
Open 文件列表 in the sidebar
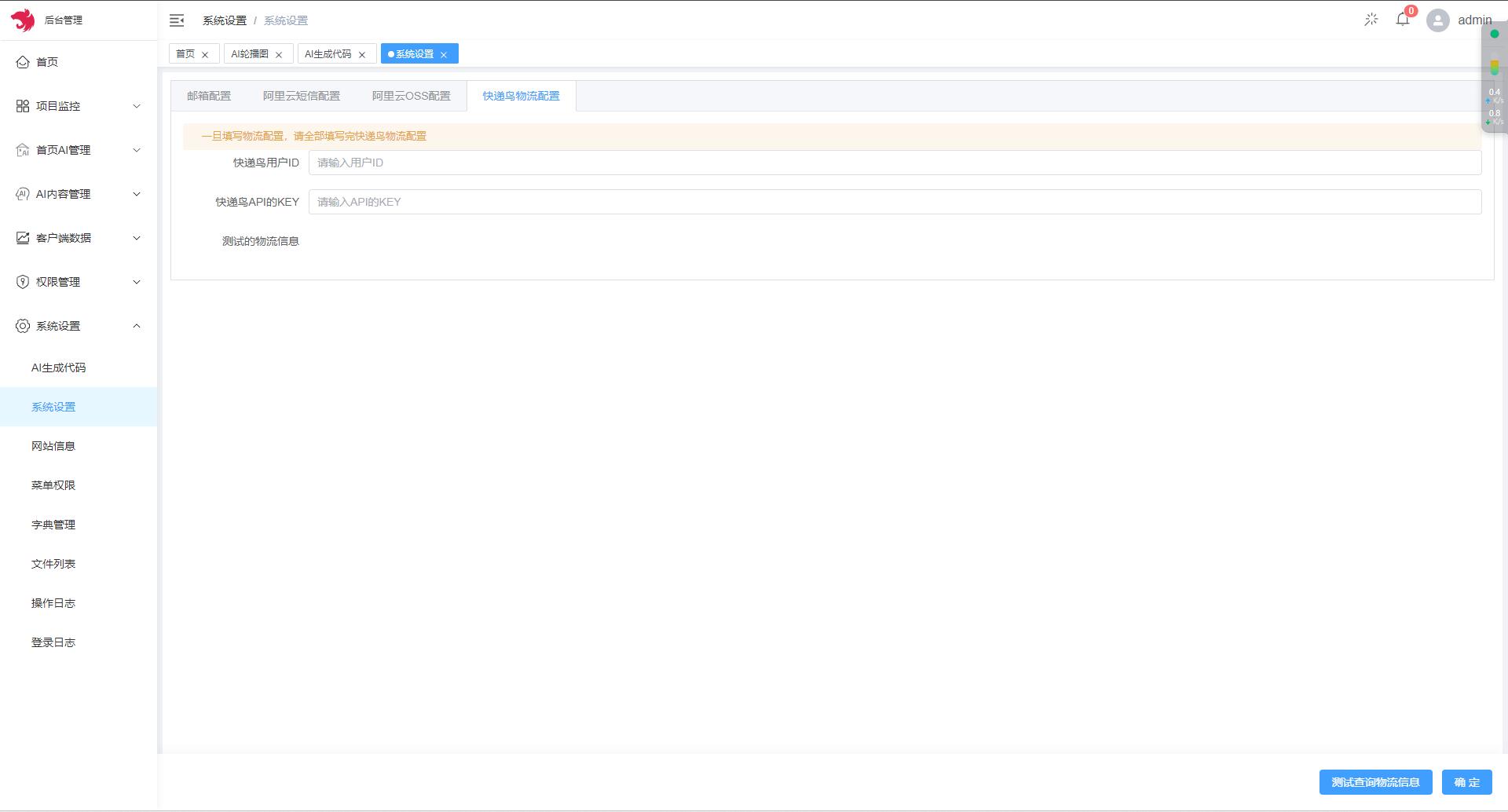79,564
